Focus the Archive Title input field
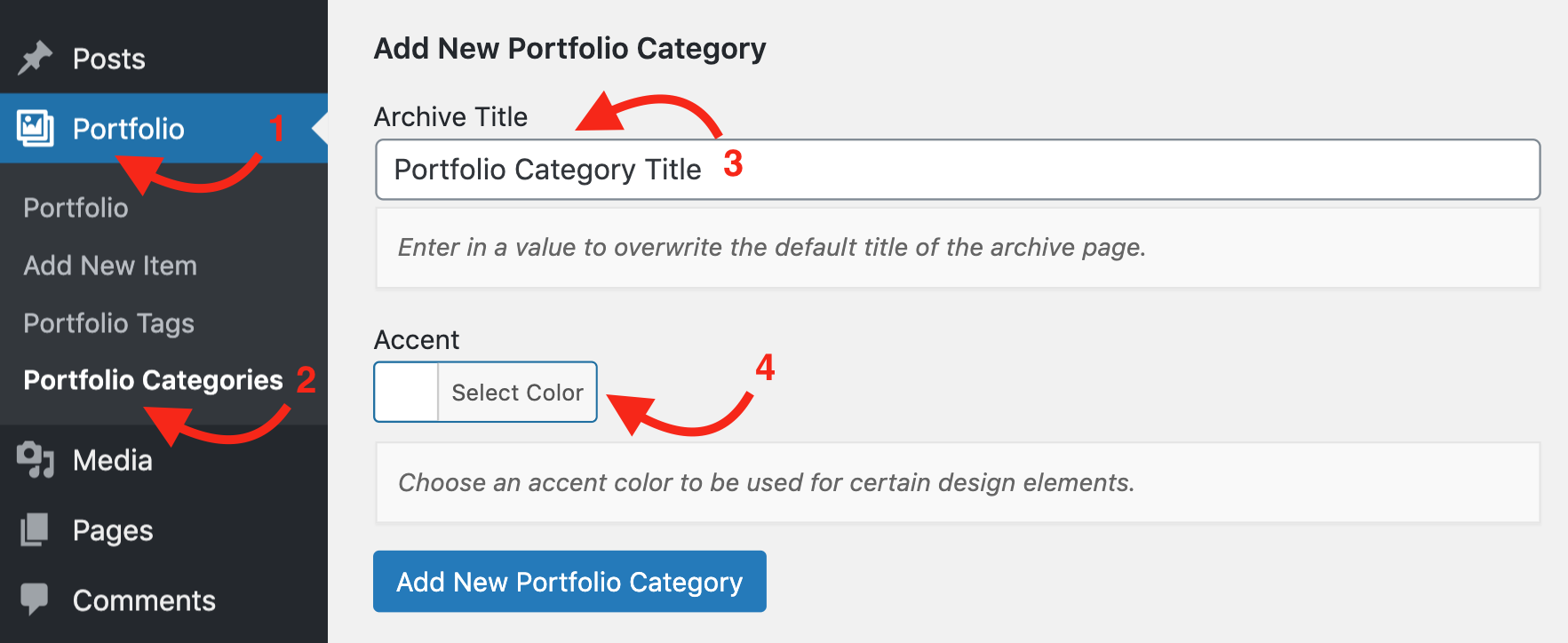 click(957, 170)
